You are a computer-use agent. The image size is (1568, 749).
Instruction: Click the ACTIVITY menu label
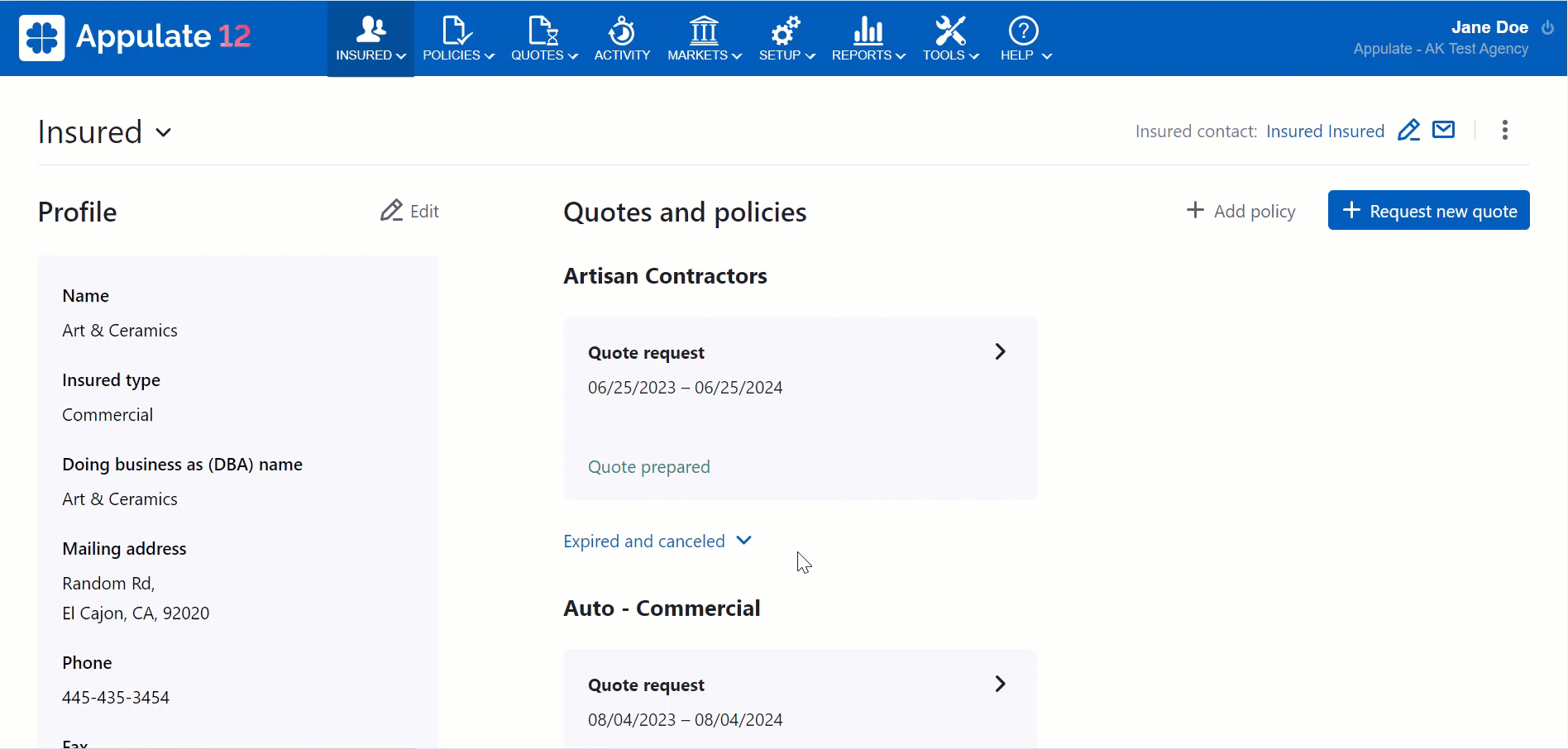(x=622, y=55)
